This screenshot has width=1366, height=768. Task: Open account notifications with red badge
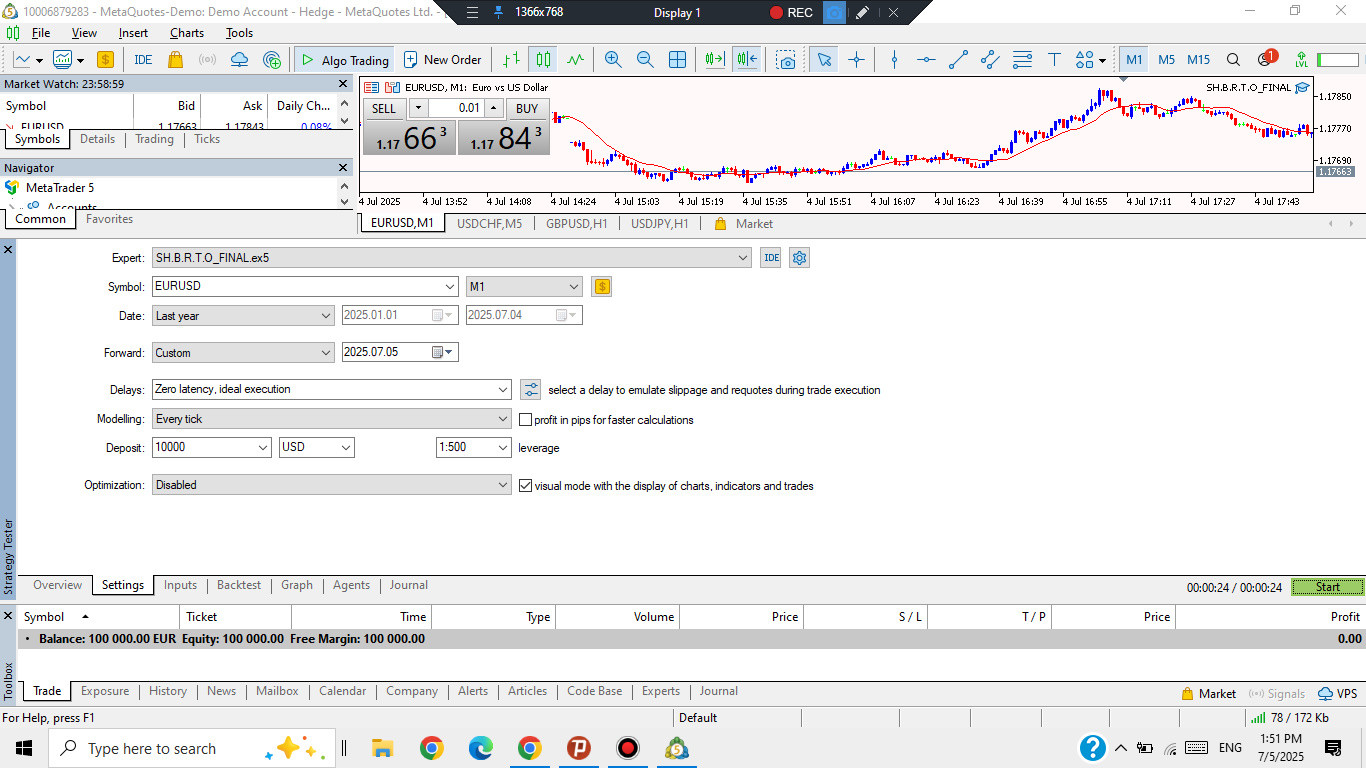pyautogui.click(x=1266, y=59)
